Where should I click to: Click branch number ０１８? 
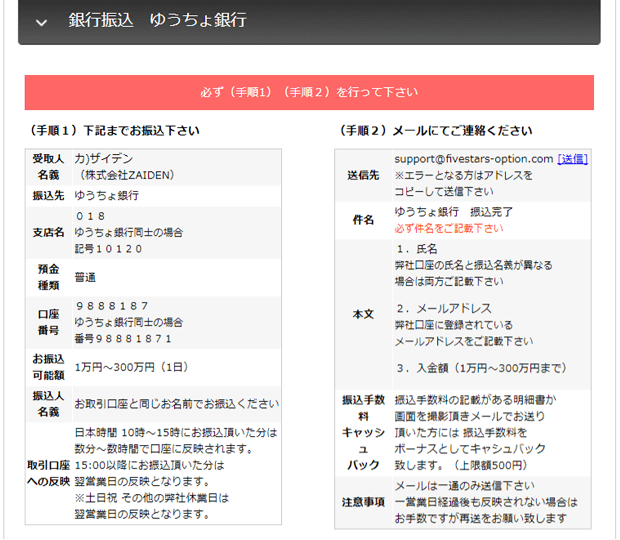pos(90,216)
